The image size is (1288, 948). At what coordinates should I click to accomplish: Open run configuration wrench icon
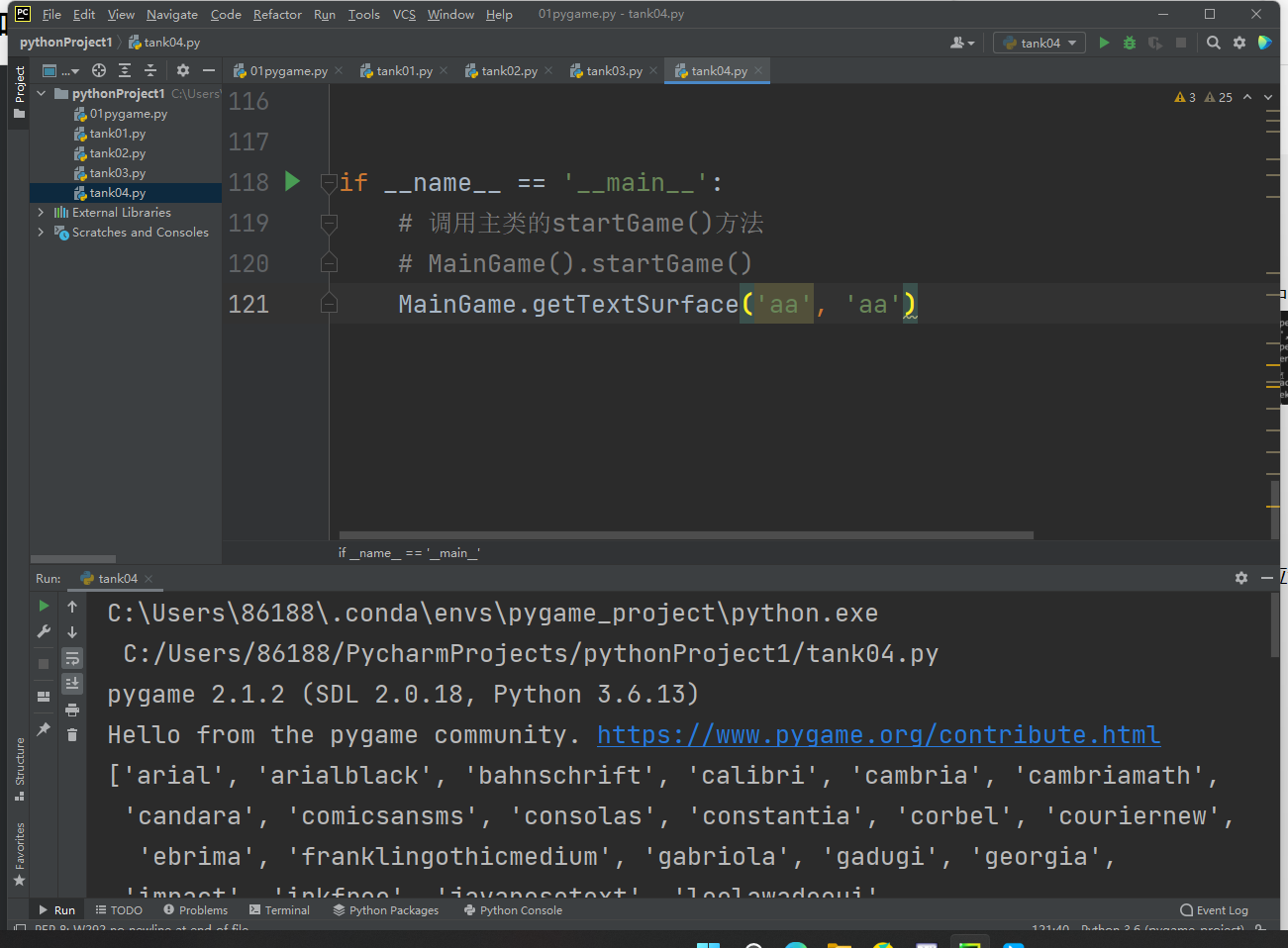click(44, 631)
